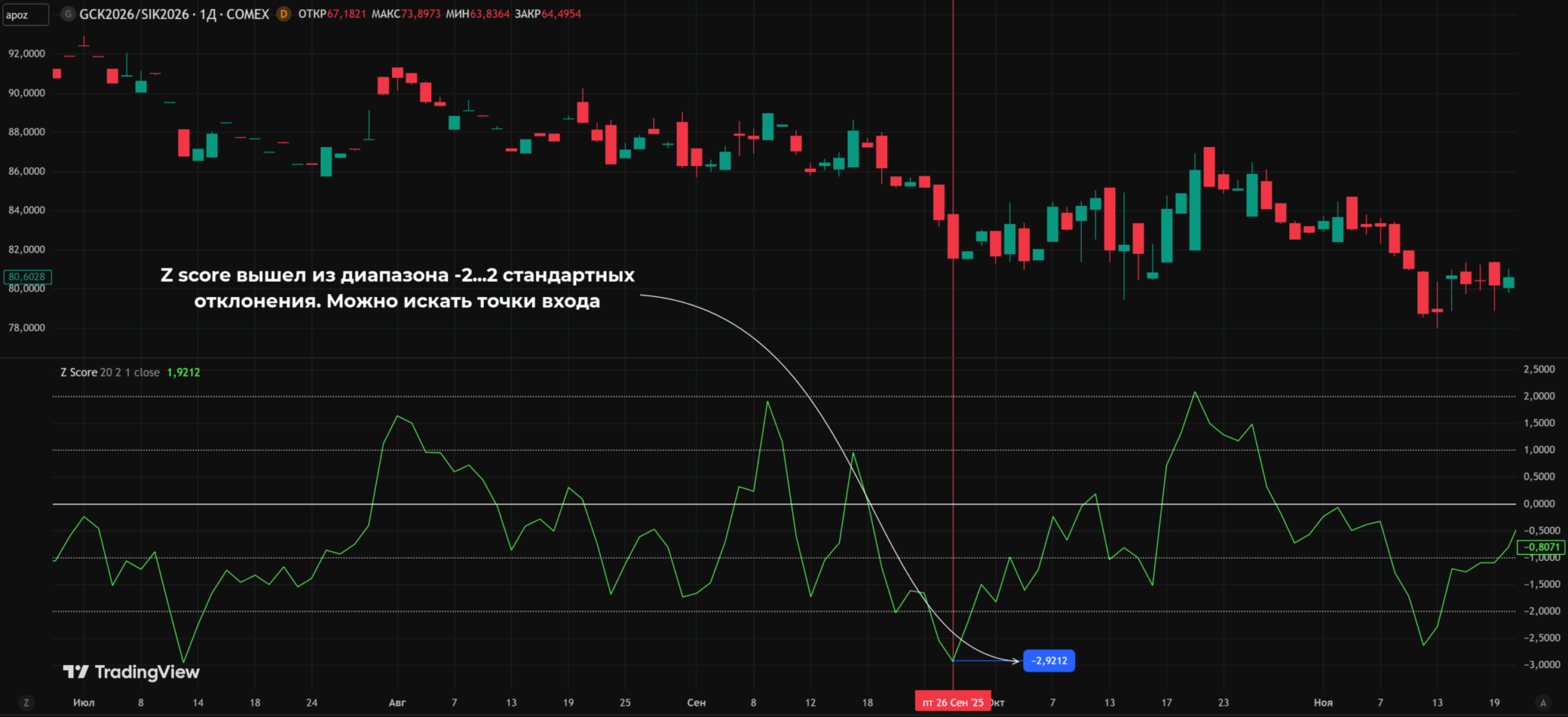Screen dimensions: 1568x717
Task: Click the Z timezone button at bottom-left
Action: point(27,702)
